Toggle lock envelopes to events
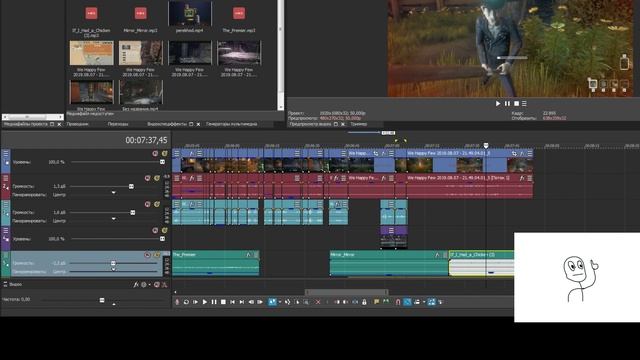This screenshot has height=360, width=640. [x=431, y=302]
